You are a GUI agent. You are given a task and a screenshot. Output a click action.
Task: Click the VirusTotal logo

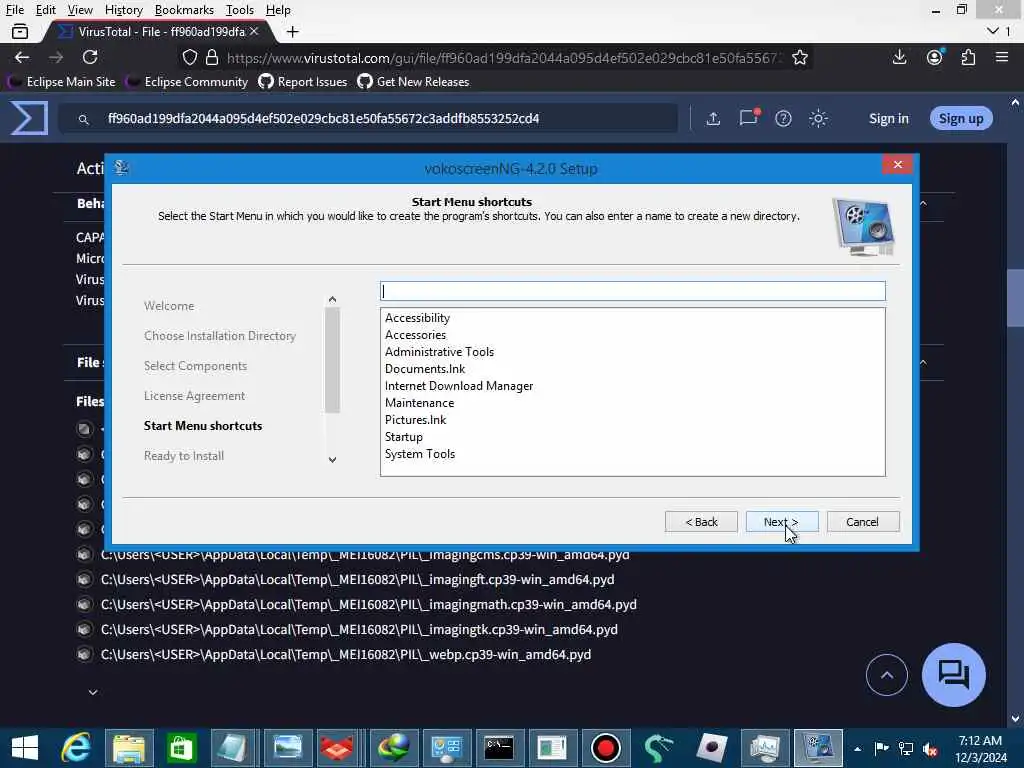29,118
